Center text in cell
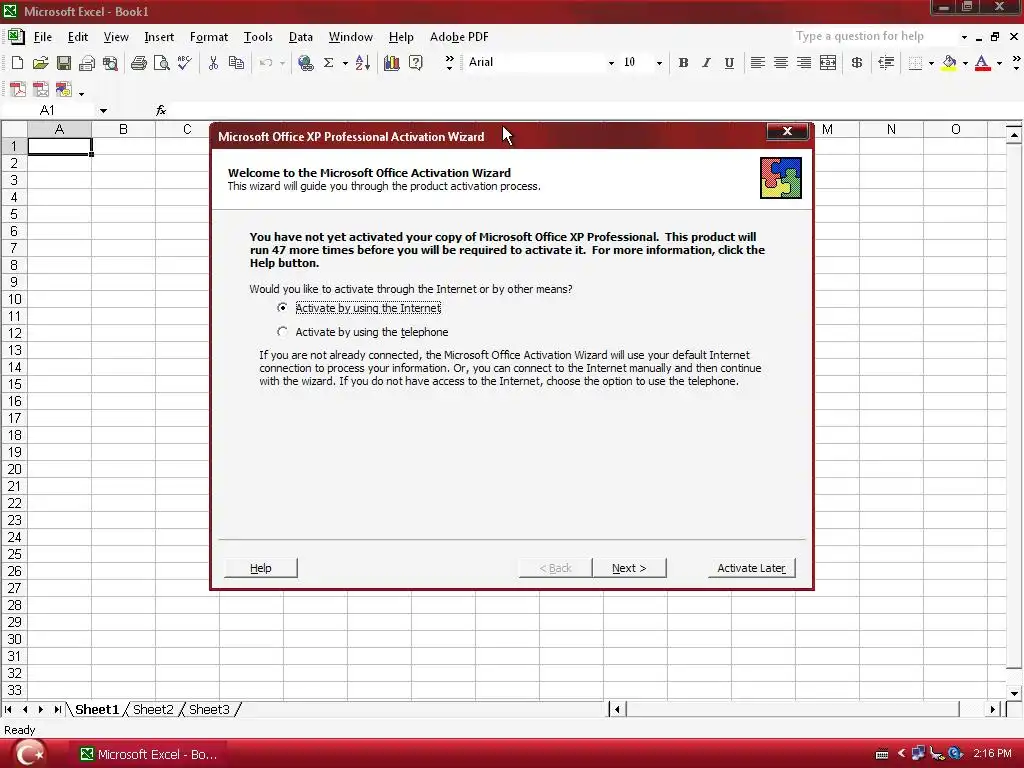Image resolution: width=1024 pixels, height=768 pixels. 780,63
